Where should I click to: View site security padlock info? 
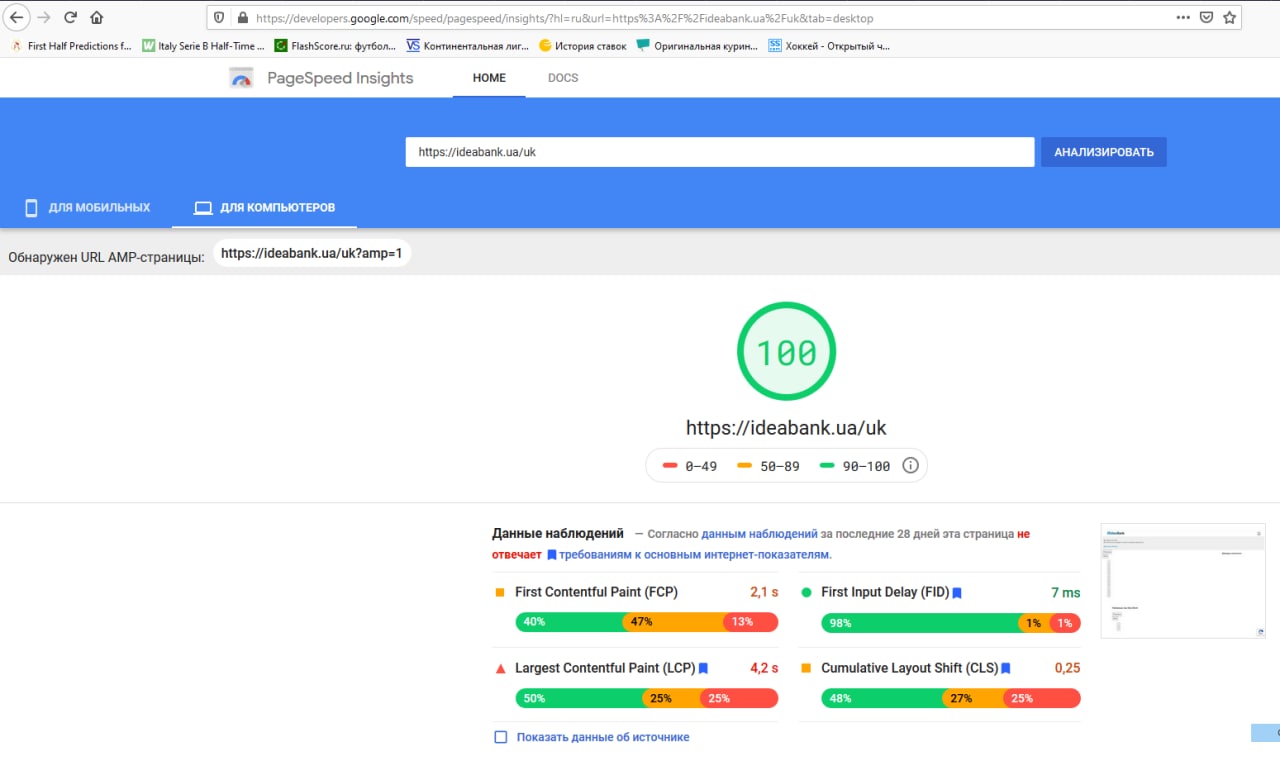pyautogui.click(x=241, y=18)
